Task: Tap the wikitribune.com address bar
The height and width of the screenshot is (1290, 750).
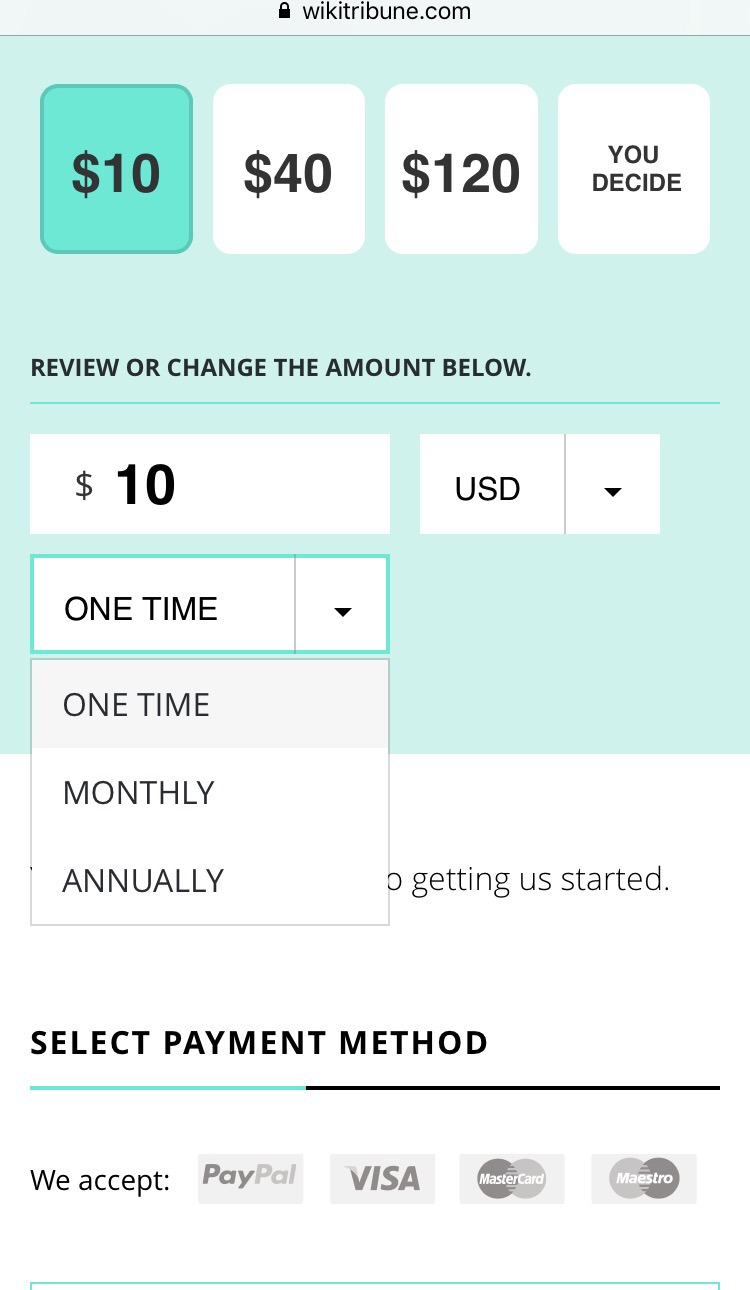Action: coord(386,12)
